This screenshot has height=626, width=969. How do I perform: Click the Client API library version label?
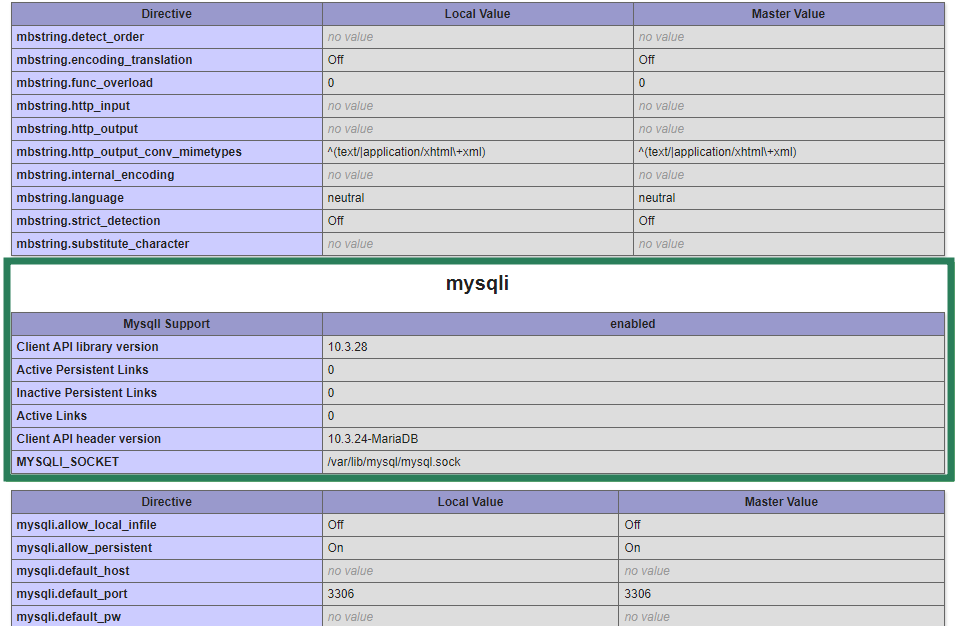point(87,347)
